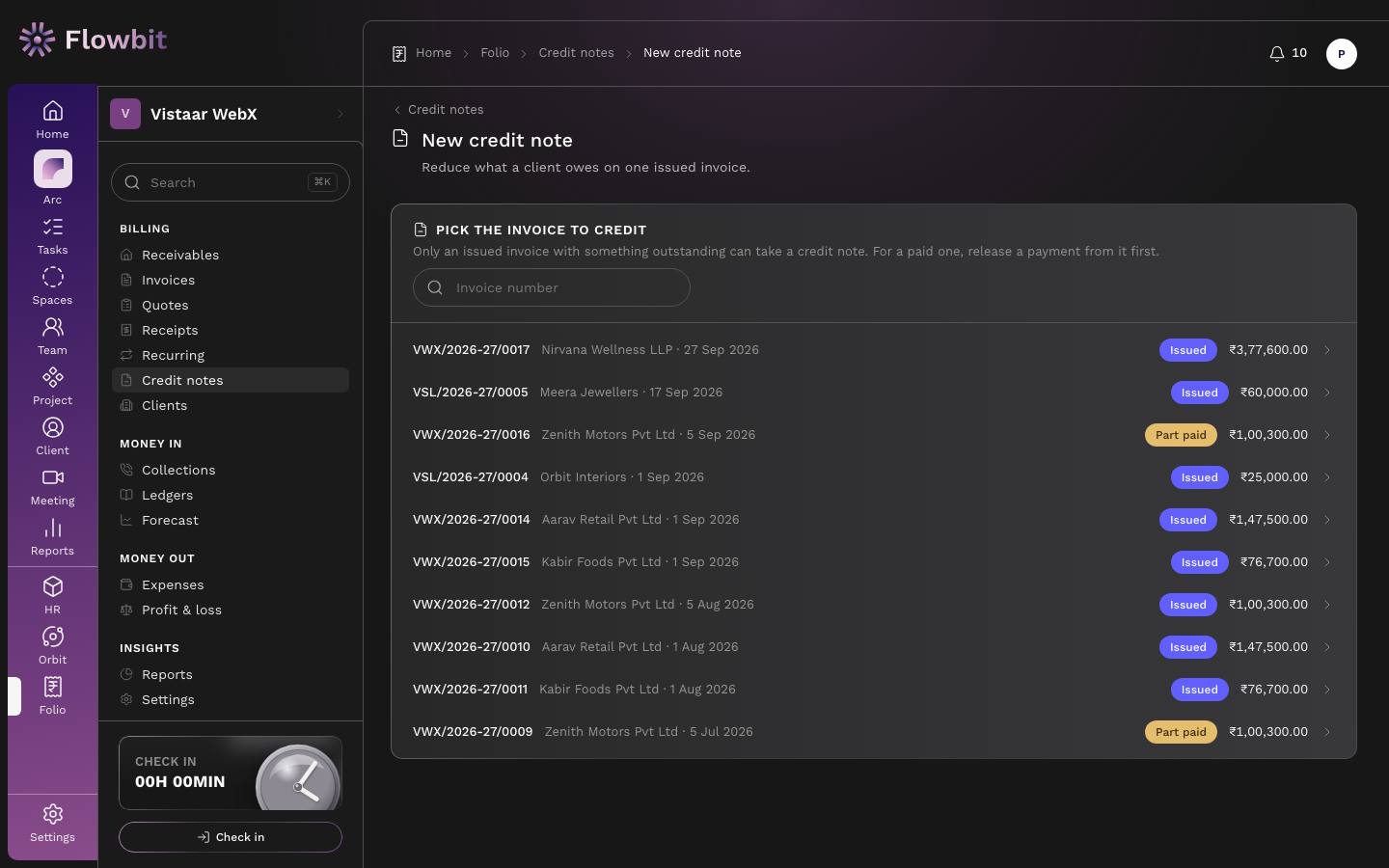Open Tasks in the left rail
Viewport: 1389px width, 868px height.
[52, 236]
